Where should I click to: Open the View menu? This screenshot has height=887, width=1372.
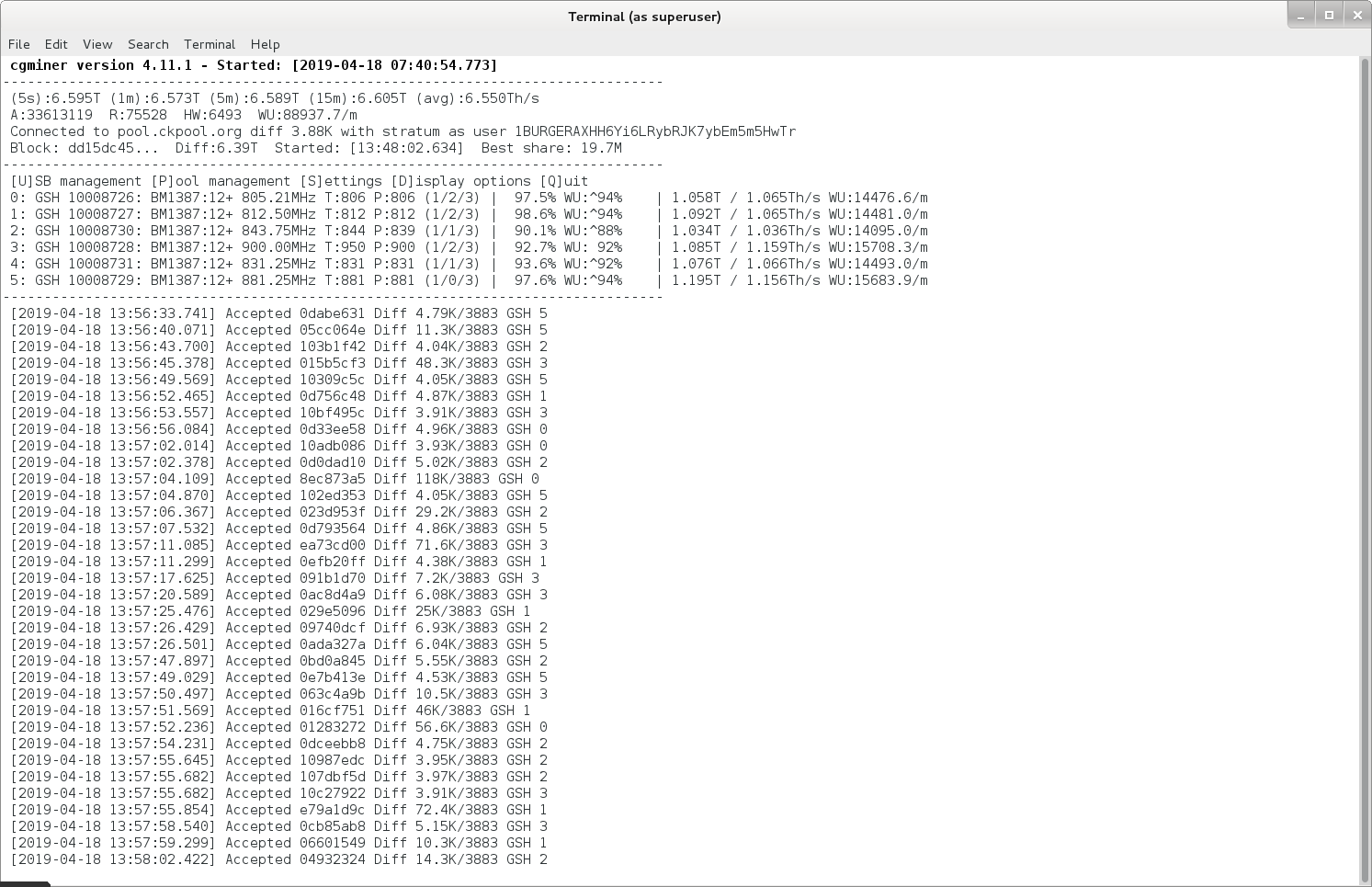pyautogui.click(x=97, y=44)
